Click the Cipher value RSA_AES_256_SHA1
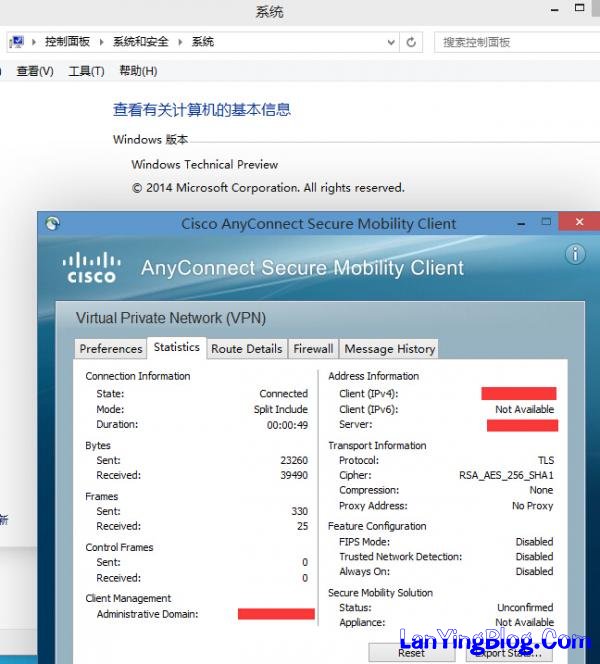Image resolution: width=600 pixels, height=664 pixels. (x=506, y=475)
